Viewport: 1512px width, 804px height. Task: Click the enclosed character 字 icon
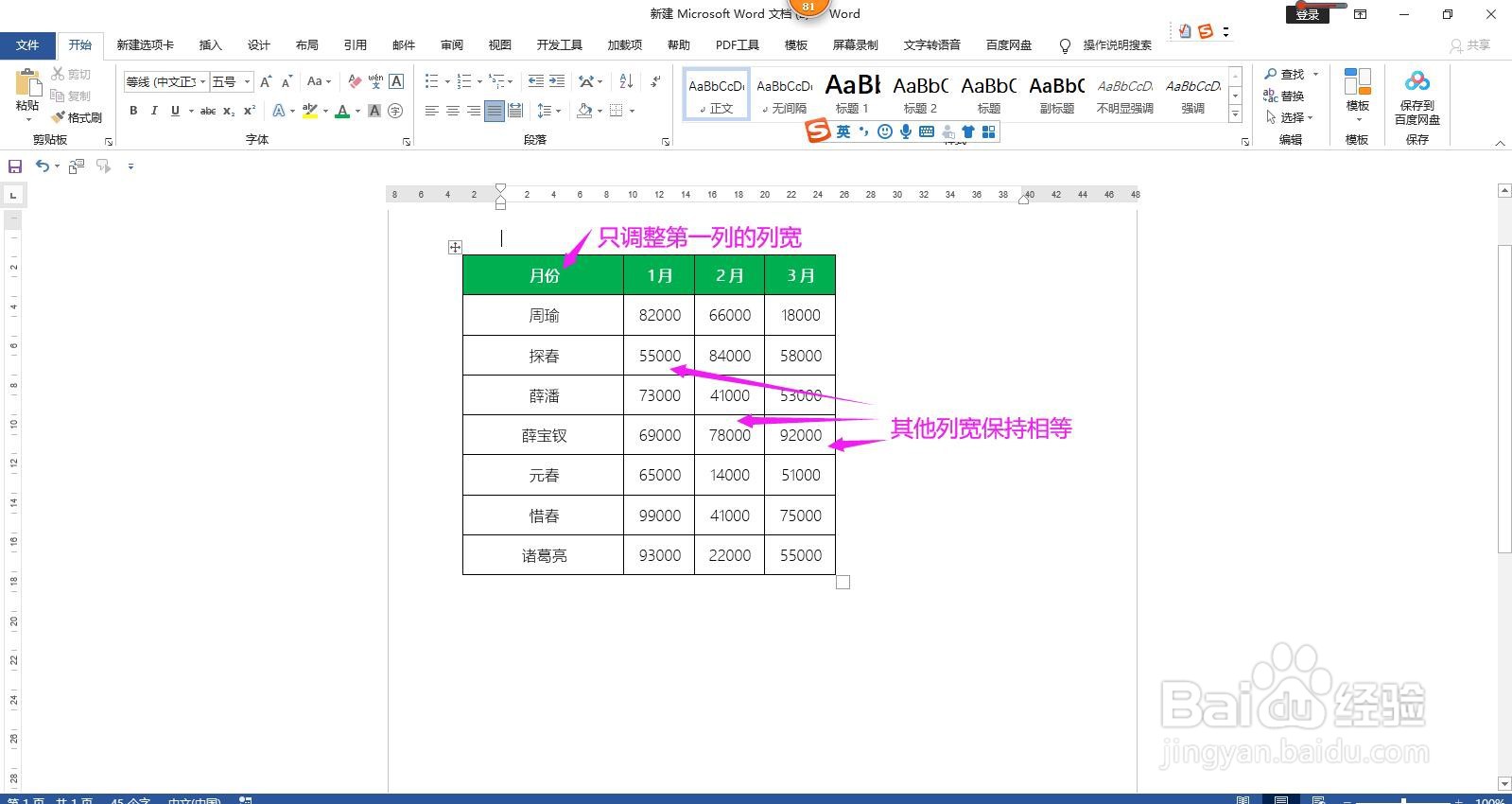pyautogui.click(x=395, y=111)
